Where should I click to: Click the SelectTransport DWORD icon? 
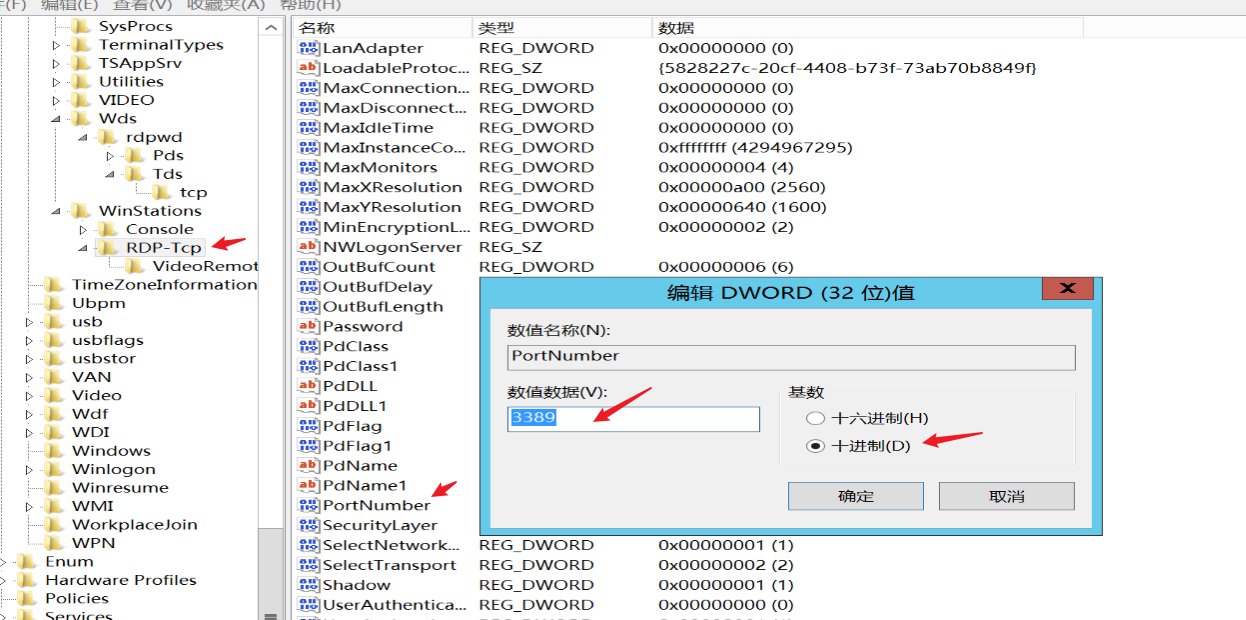(308, 565)
